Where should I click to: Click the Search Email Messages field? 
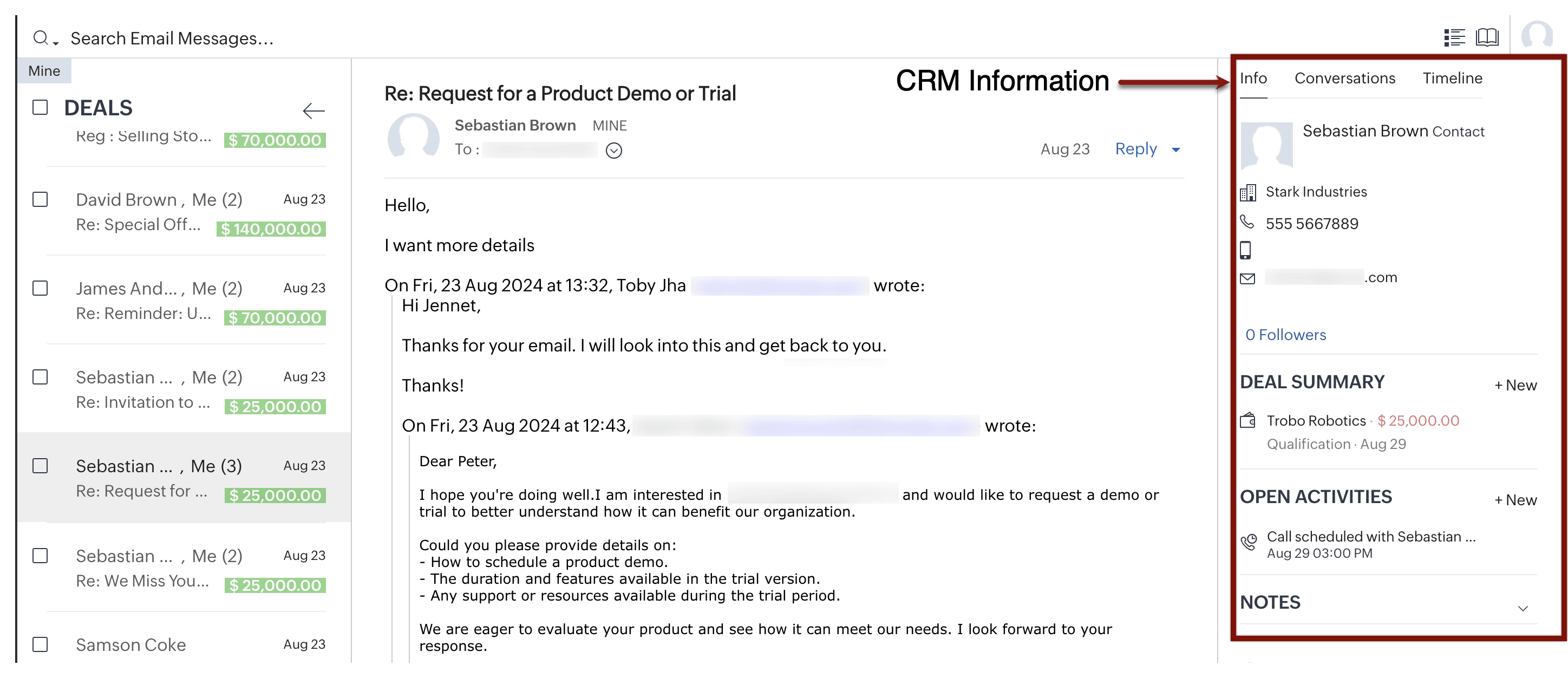pyautogui.click(x=172, y=38)
